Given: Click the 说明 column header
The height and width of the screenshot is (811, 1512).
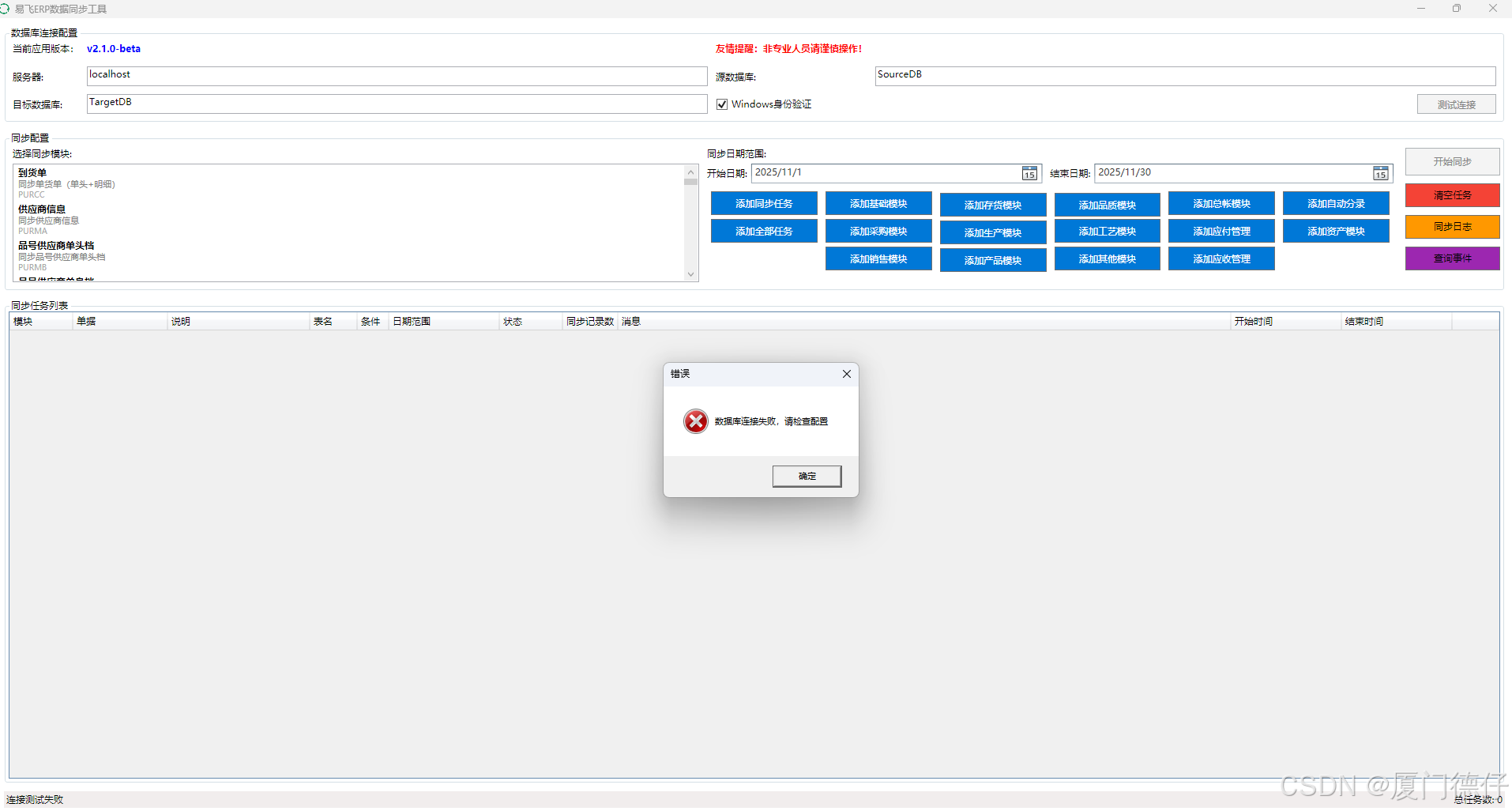Looking at the screenshot, I should 239,322.
